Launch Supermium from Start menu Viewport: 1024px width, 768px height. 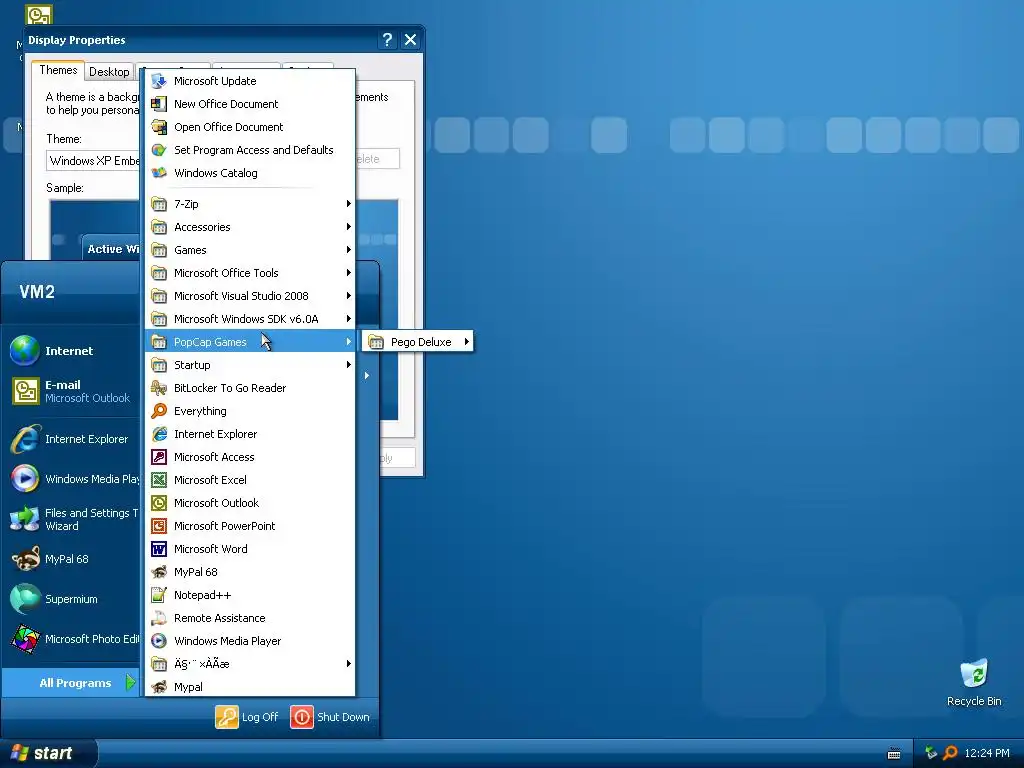click(x=73, y=599)
